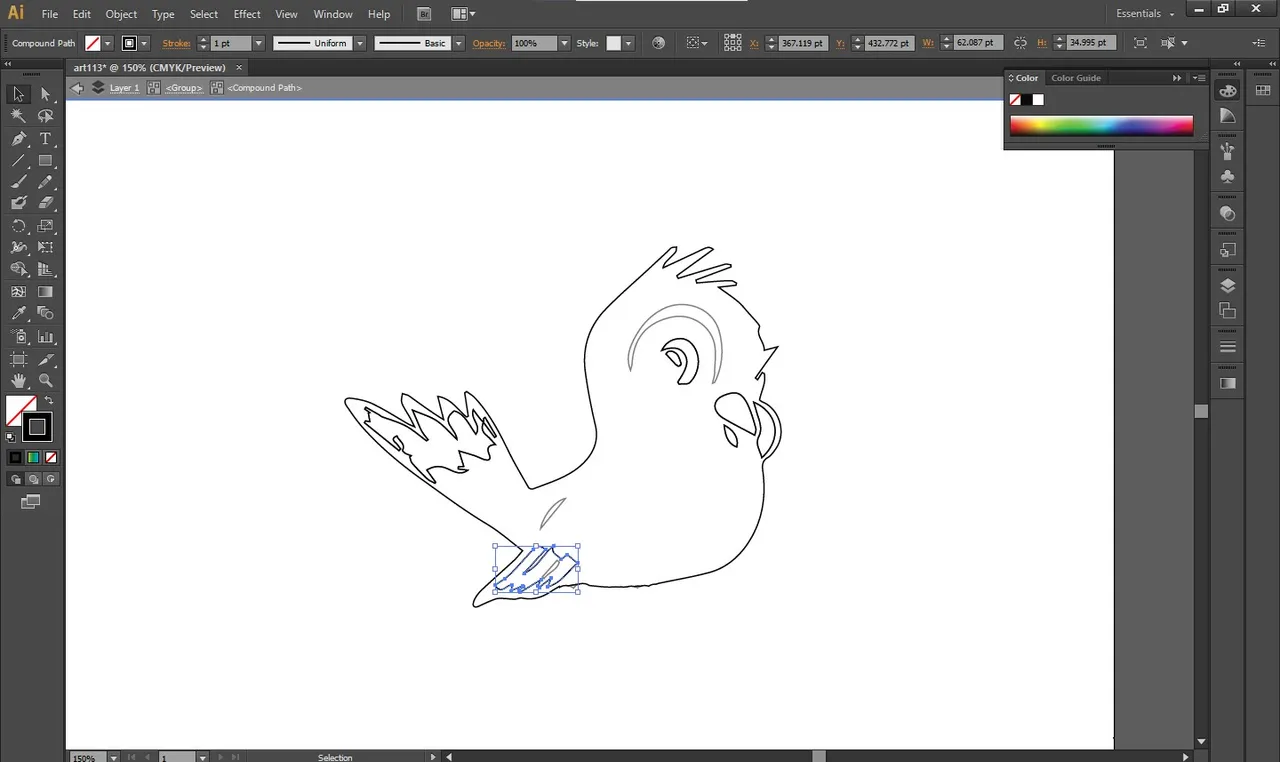
Task: Pick the Column Graph tool
Action: pyautogui.click(x=45, y=337)
